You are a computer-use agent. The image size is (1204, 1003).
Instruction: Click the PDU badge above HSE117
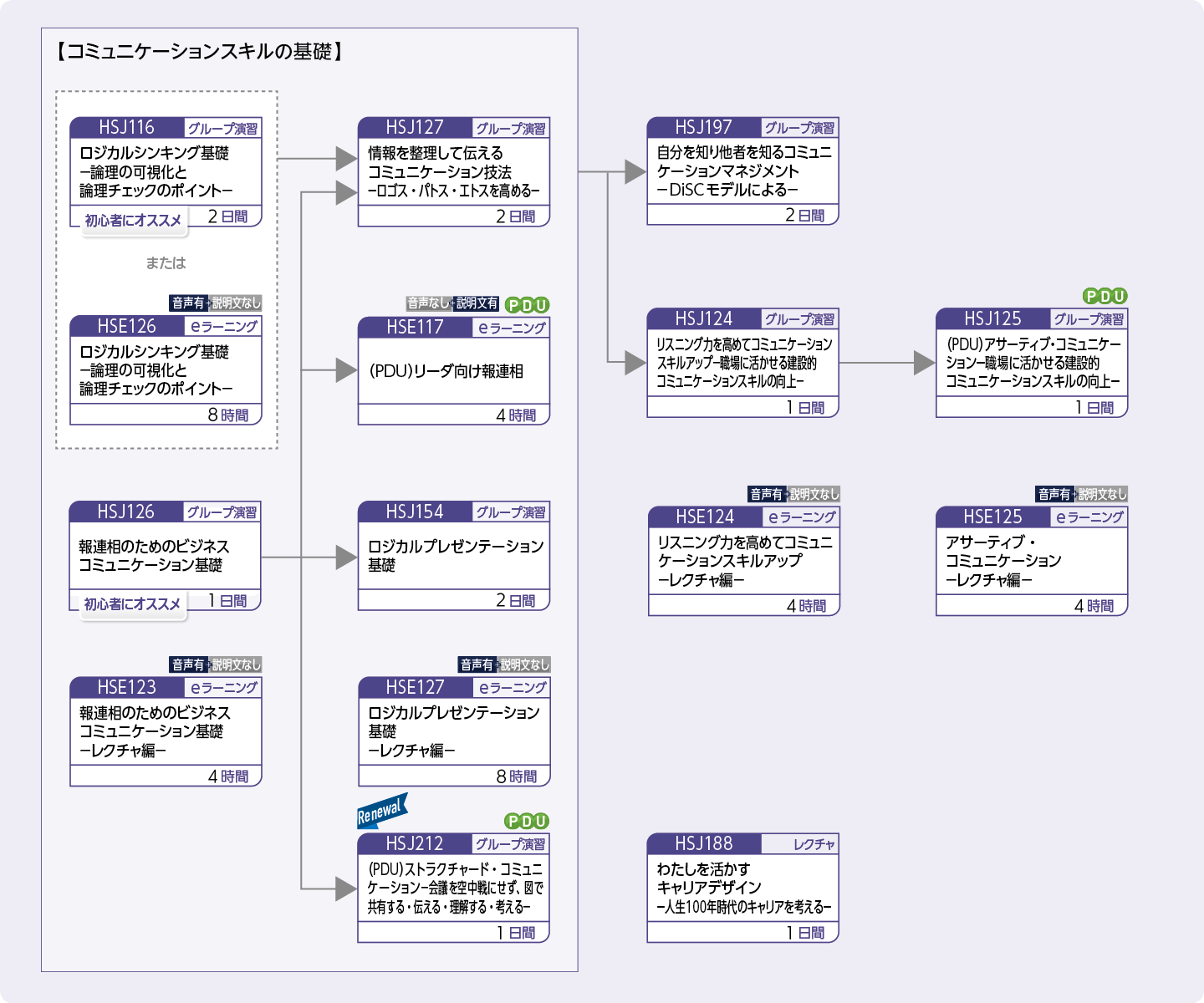tap(528, 305)
